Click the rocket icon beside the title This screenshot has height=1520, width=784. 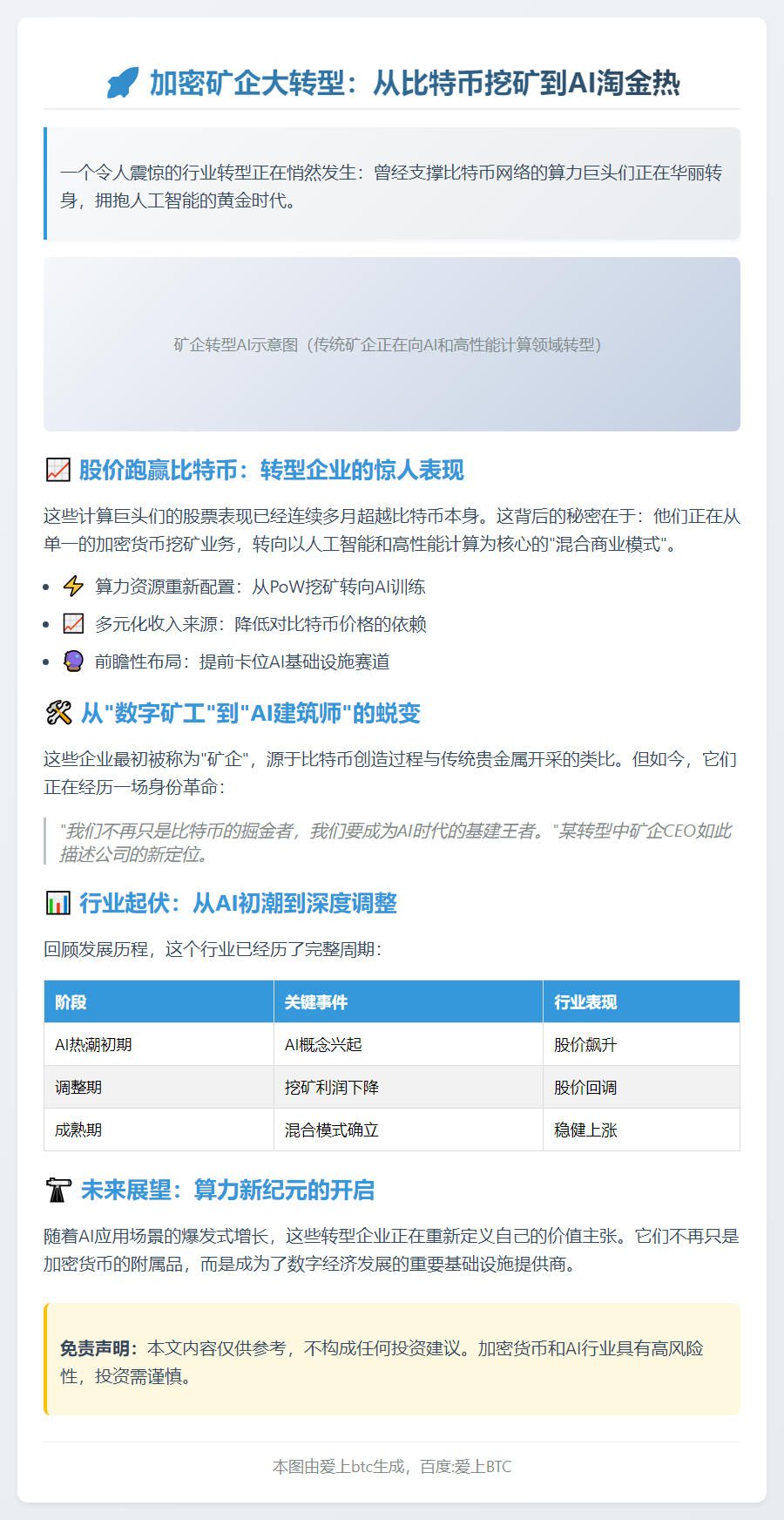[122, 84]
